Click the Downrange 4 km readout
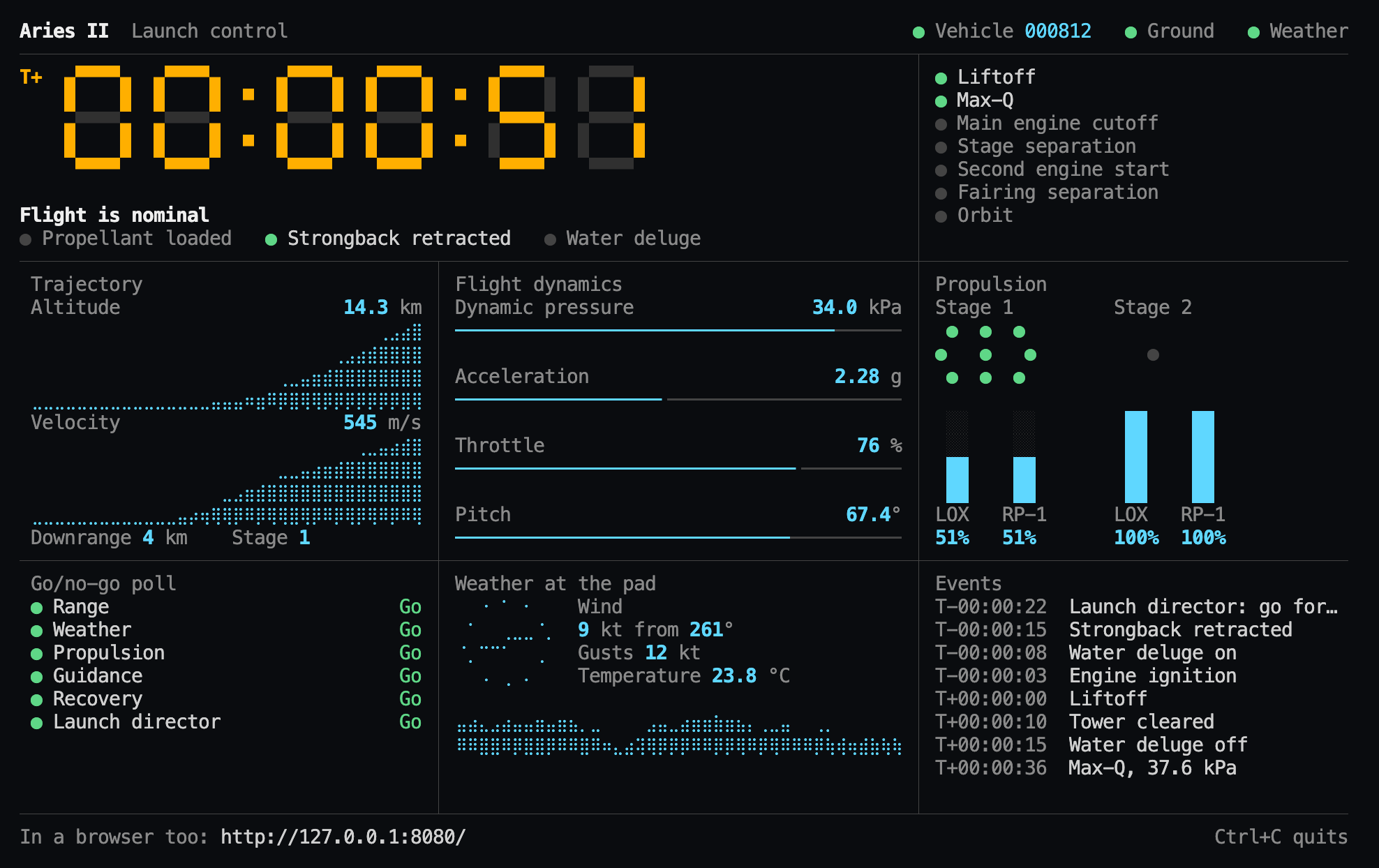This screenshot has width=1379, height=868. (109, 537)
